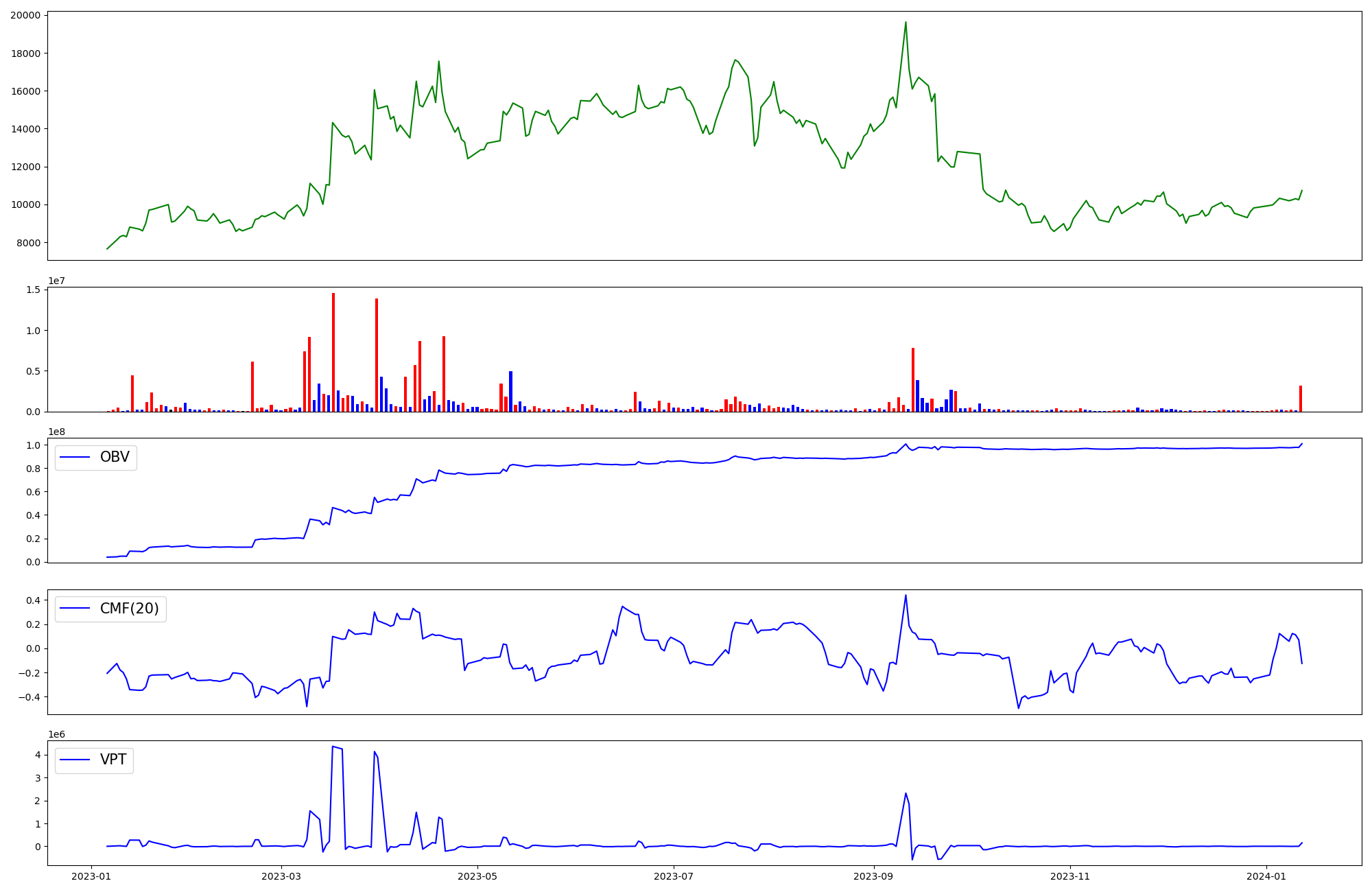Viewport: 1372px width, 892px height.
Task: Click the September price peak near 20000
Action: 906,23
